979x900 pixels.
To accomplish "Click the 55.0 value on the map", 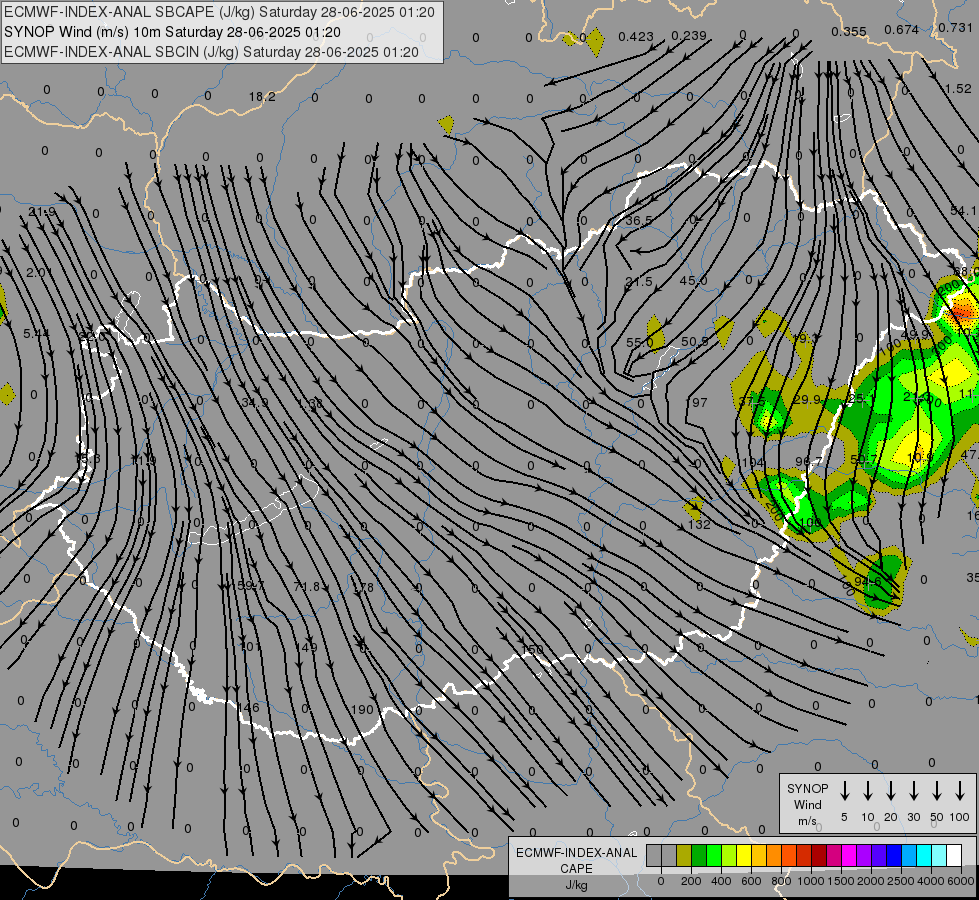I will click(x=639, y=342).
